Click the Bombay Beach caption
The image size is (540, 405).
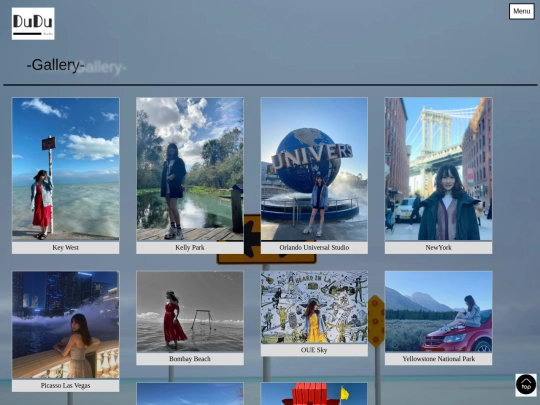[x=190, y=359]
